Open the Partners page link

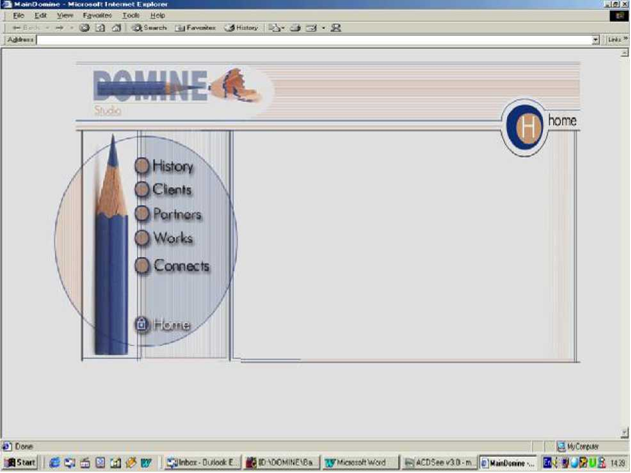(177, 214)
